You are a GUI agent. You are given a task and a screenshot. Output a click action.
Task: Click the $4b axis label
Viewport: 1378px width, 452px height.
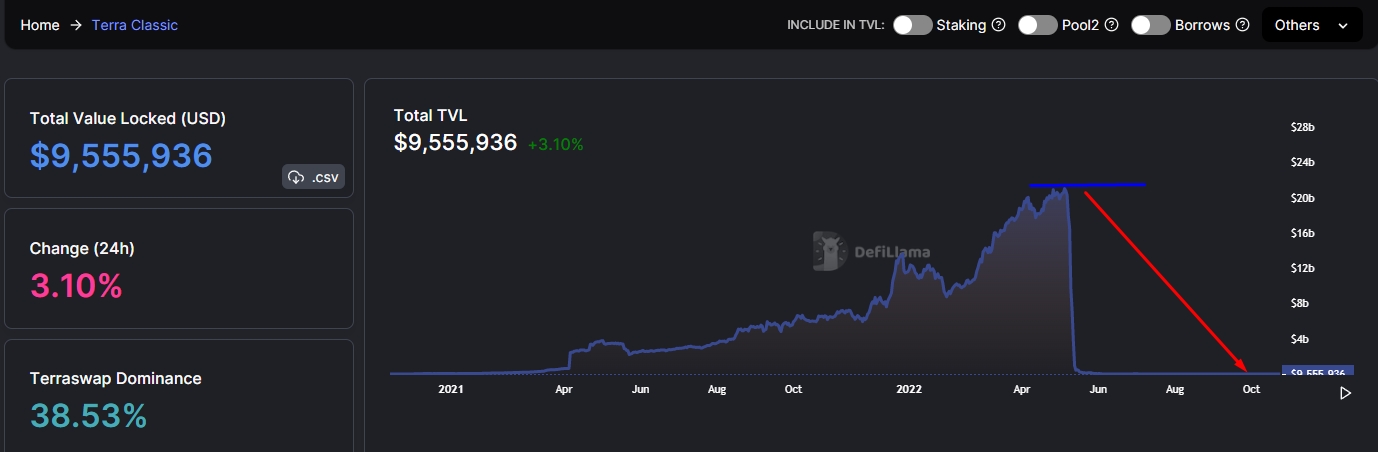1302,338
